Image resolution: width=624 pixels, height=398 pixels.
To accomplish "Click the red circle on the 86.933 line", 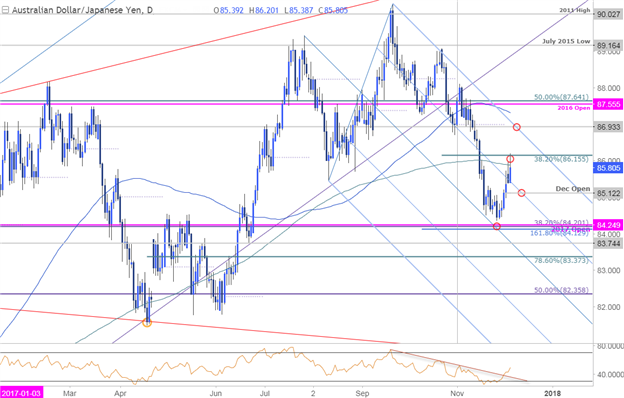I will point(517,127).
